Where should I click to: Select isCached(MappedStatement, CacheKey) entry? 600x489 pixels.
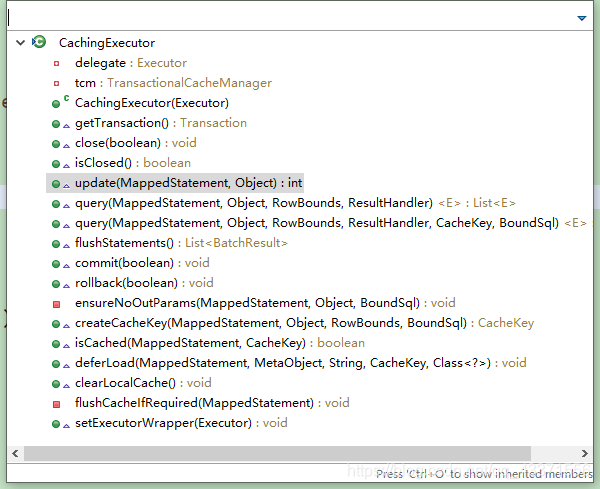point(220,343)
